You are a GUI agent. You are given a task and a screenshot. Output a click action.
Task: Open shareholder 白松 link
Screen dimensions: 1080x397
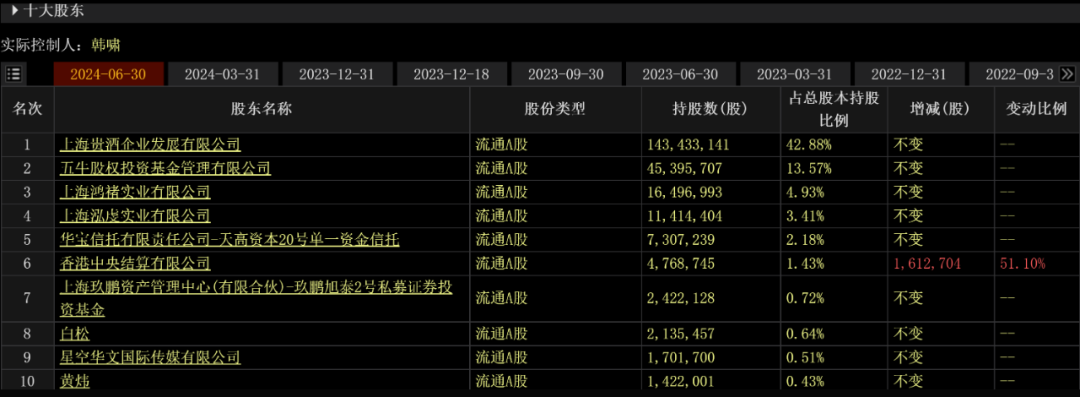[75, 334]
